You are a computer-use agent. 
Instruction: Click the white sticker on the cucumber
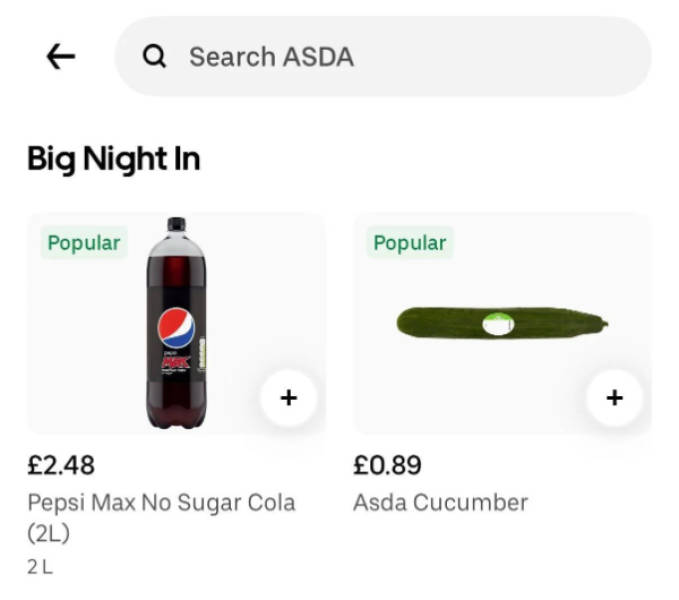tap(497, 323)
